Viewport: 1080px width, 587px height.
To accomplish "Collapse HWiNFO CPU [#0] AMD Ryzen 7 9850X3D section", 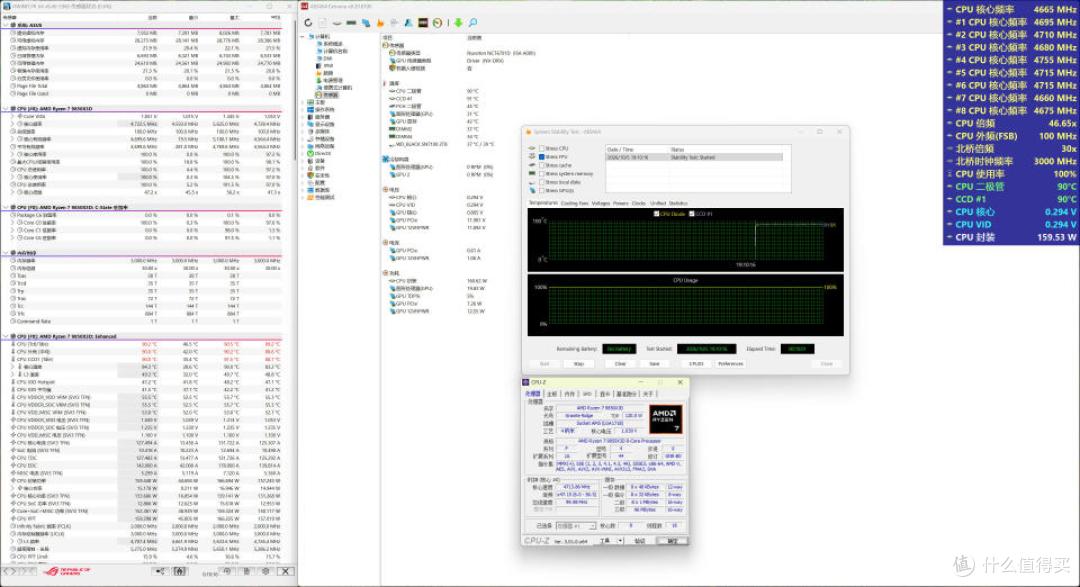I will 6,109.
